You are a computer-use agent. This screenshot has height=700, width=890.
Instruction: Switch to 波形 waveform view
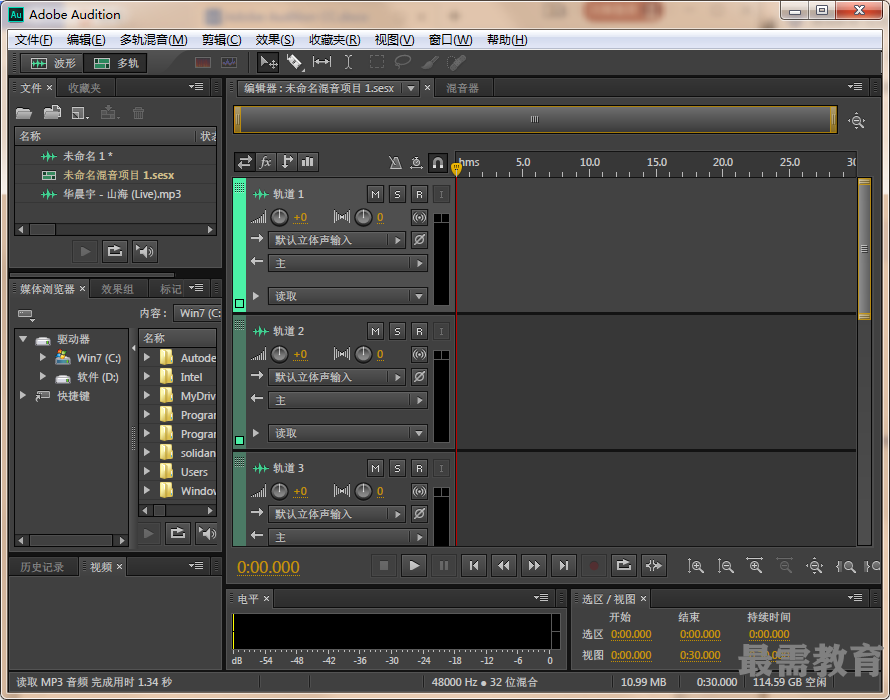click(52, 63)
